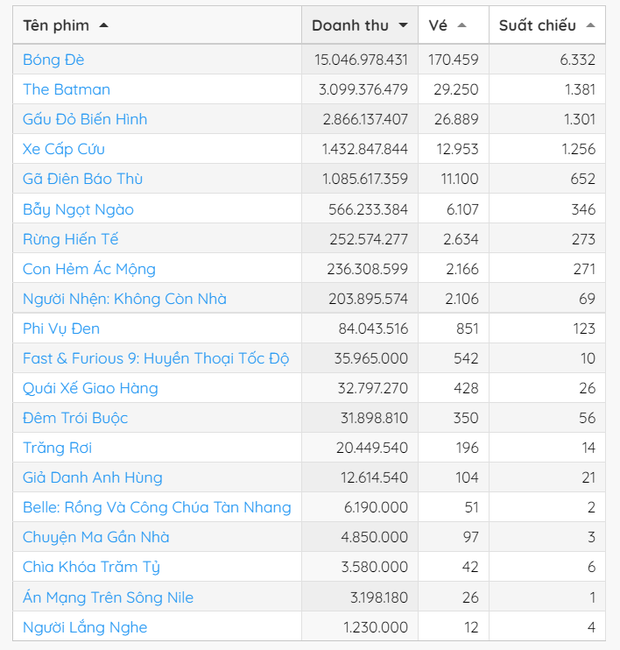The width and height of the screenshot is (620, 650).
Task: Open Phi Vụ Đen movie link
Action: pos(61,328)
